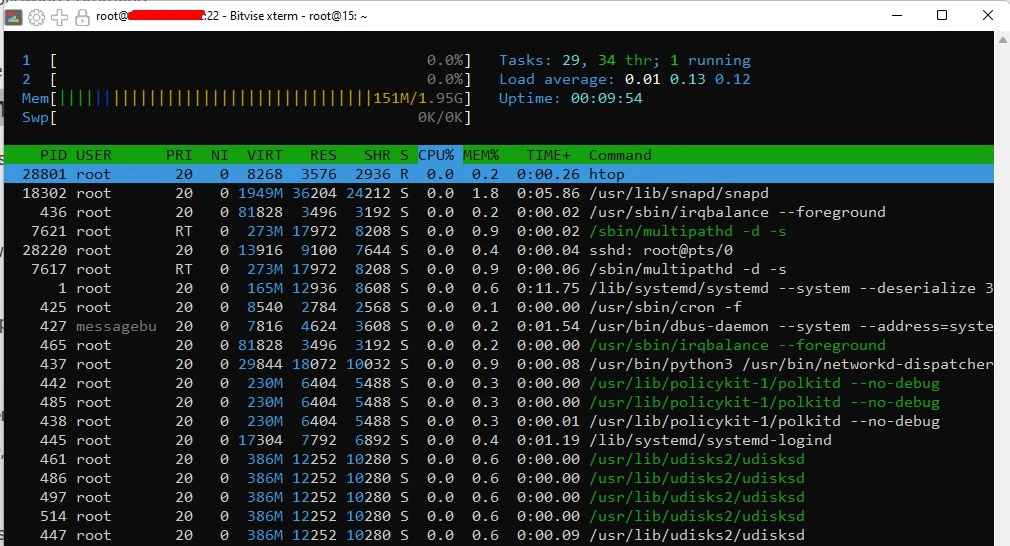Image resolution: width=1010 pixels, height=546 pixels.
Task: Select PID 497 udisksd row
Action: (499, 497)
